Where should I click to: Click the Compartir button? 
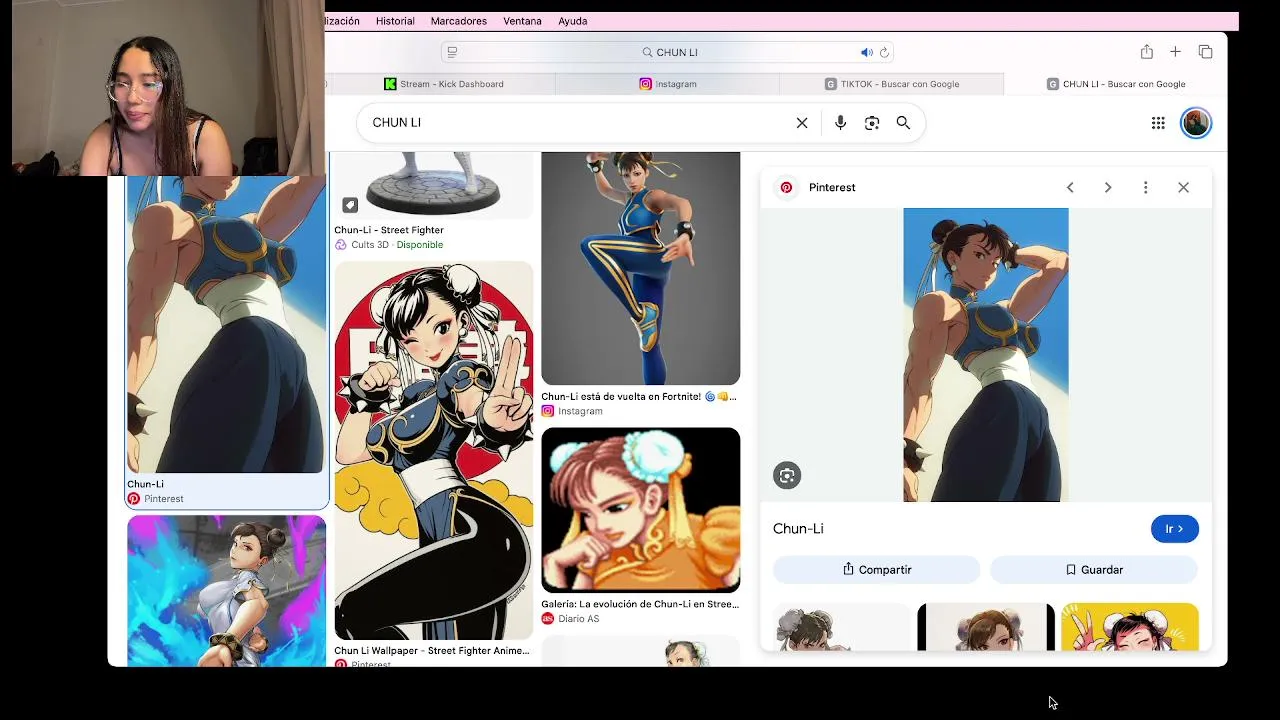pyautogui.click(x=877, y=570)
